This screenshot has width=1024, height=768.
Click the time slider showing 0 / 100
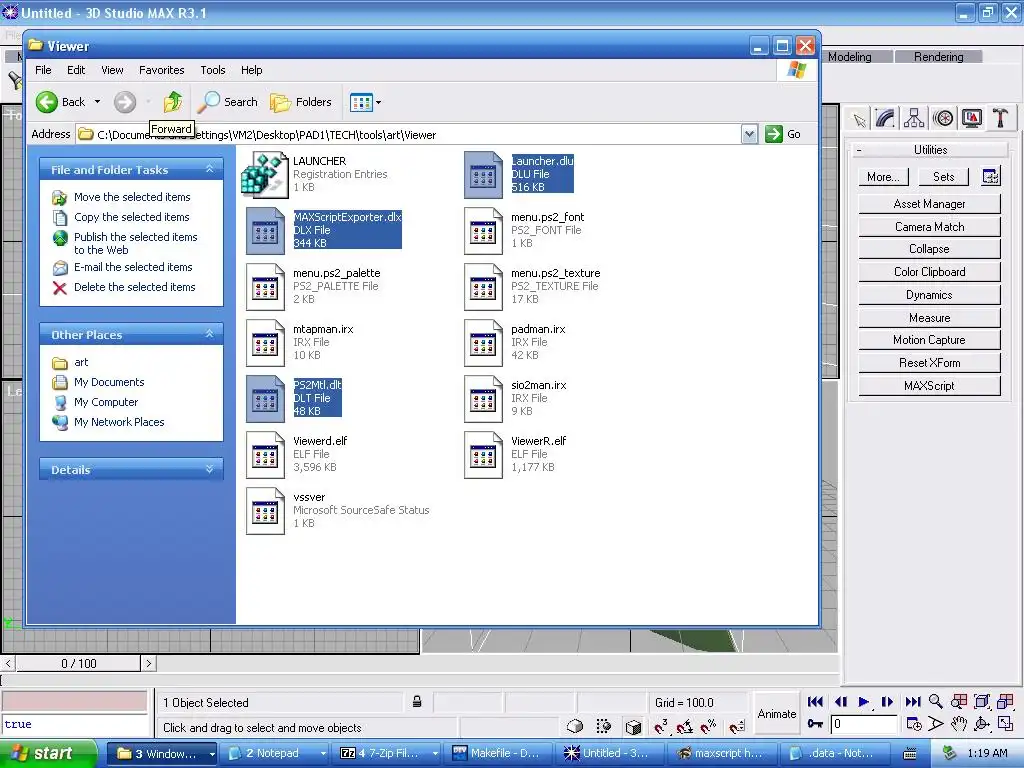pos(78,664)
